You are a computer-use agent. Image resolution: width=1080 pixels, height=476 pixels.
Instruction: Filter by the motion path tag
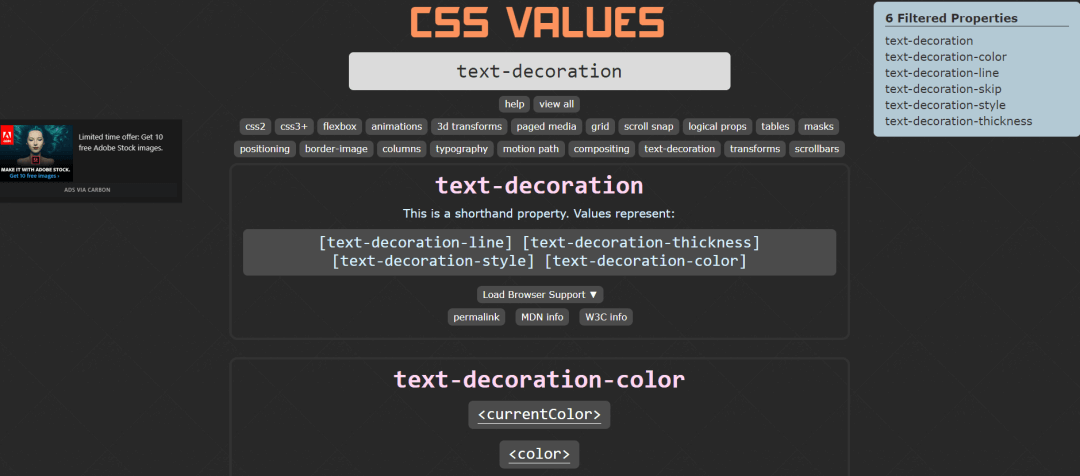pyautogui.click(x=530, y=149)
